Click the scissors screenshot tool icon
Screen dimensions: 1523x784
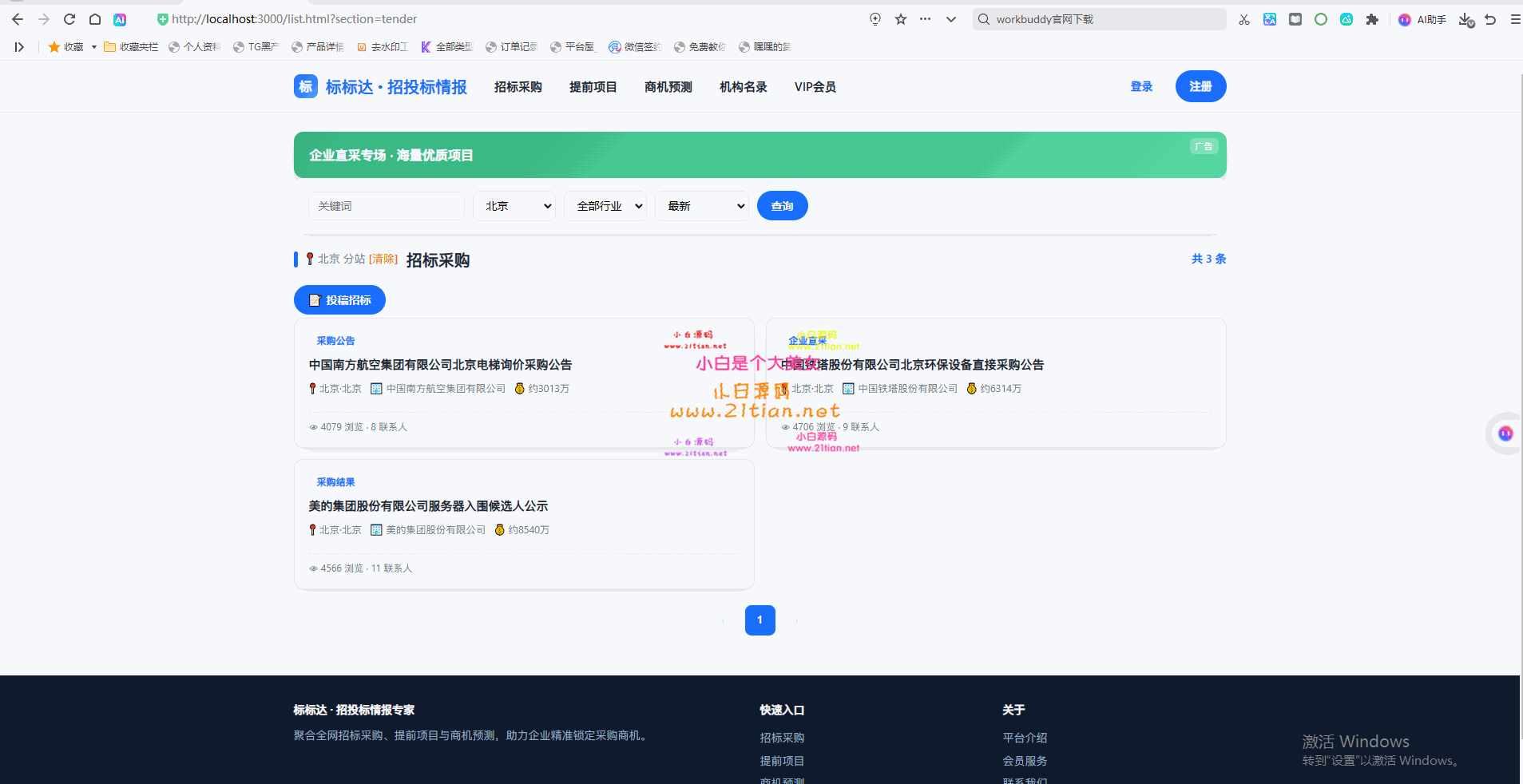[1244, 19]
